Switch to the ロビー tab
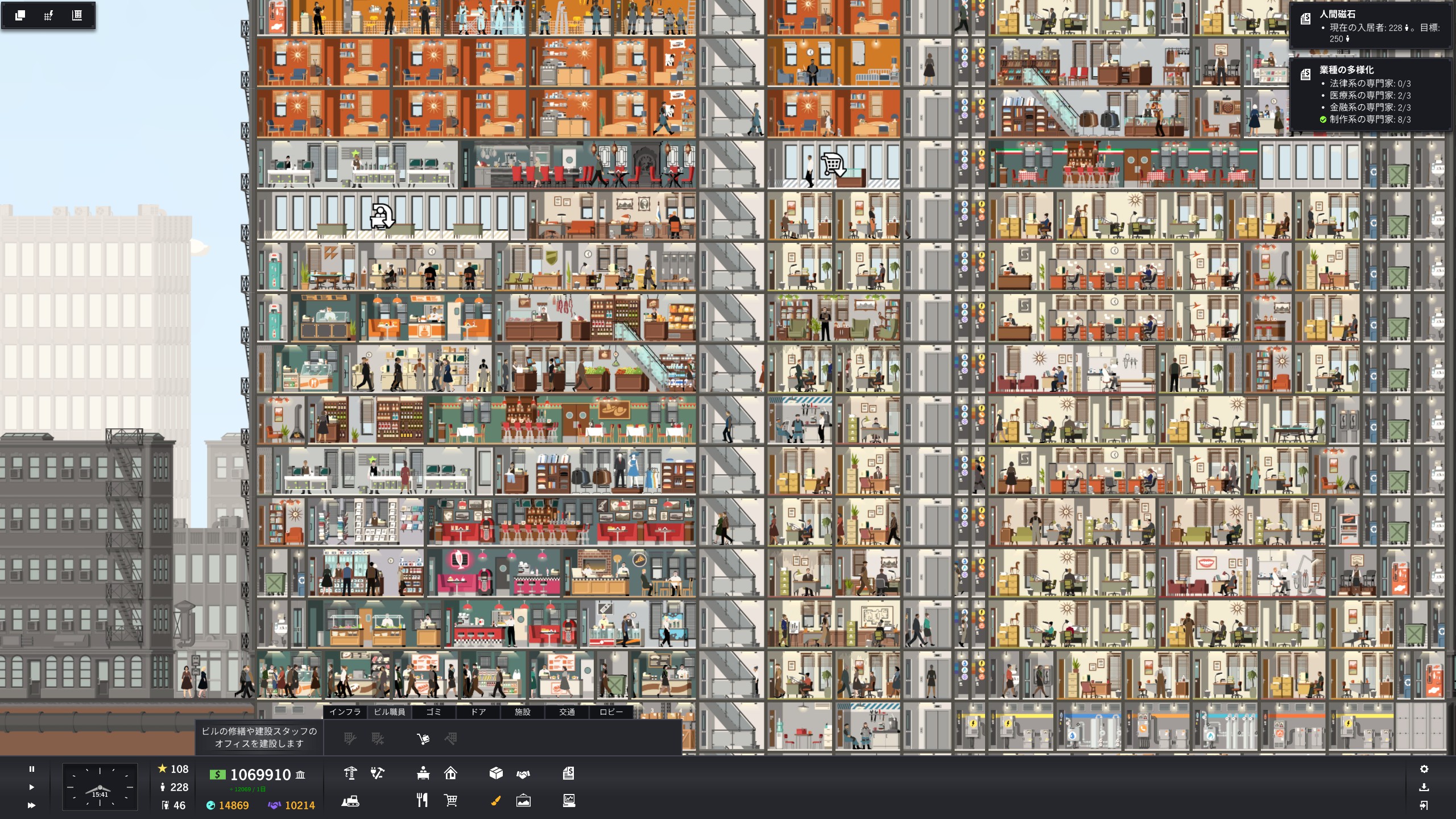Viewport: 1456px width, 819px height. click(x=611, y=712)
